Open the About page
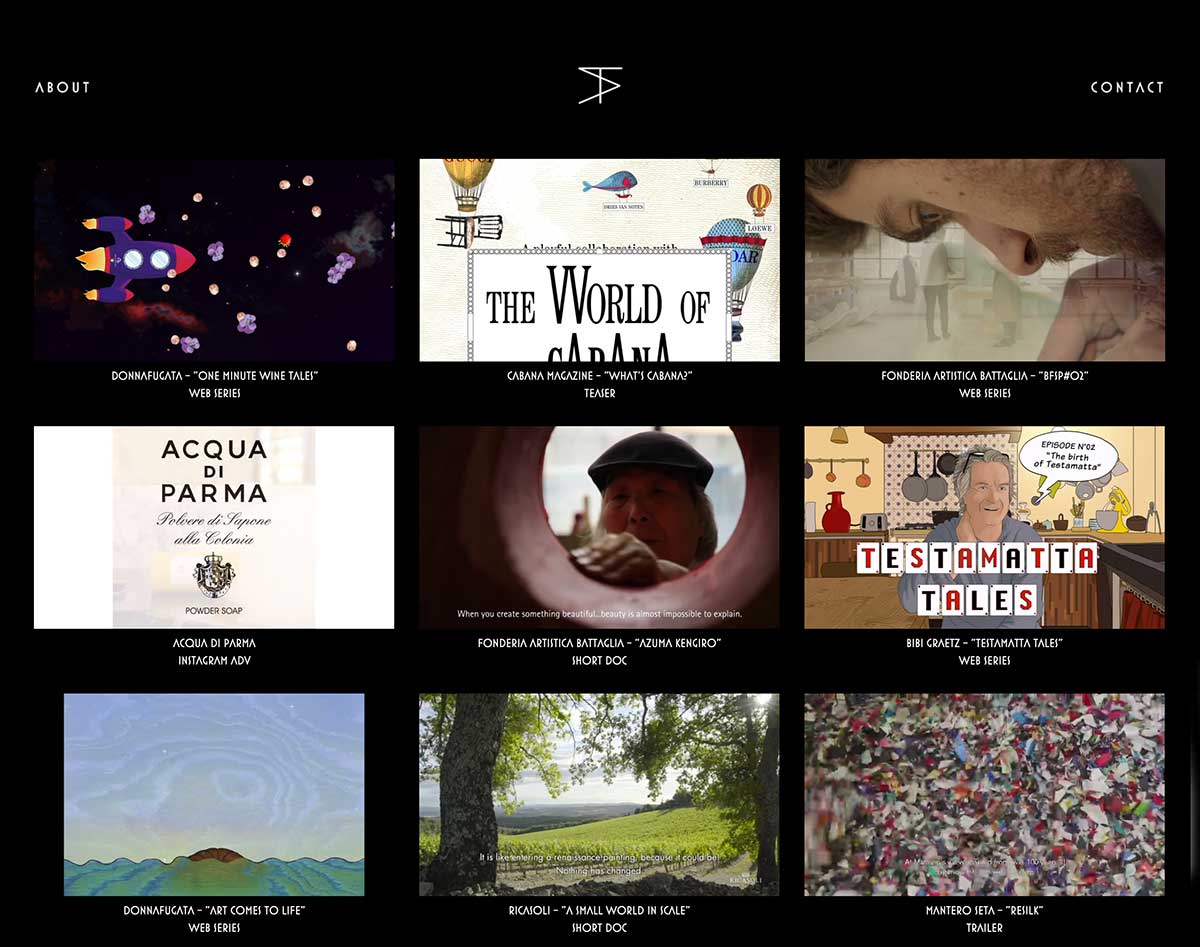The width and height of the screenshot is (1200, 947). (x=63, y=87)
